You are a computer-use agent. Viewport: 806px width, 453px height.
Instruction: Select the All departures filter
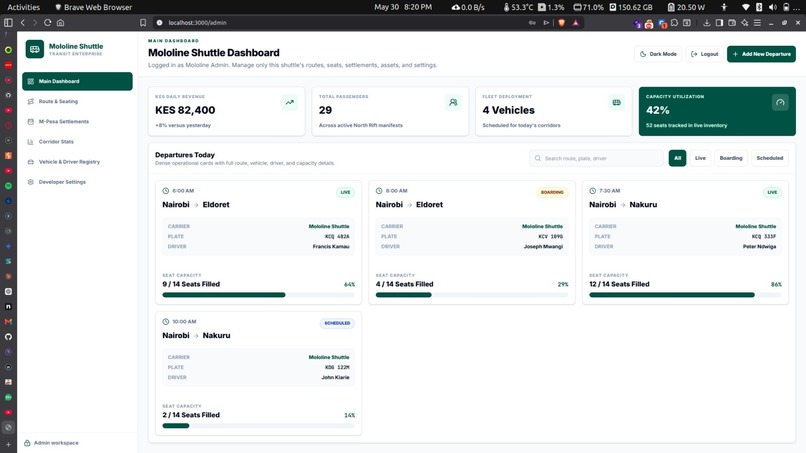click(x=677, y=158)
